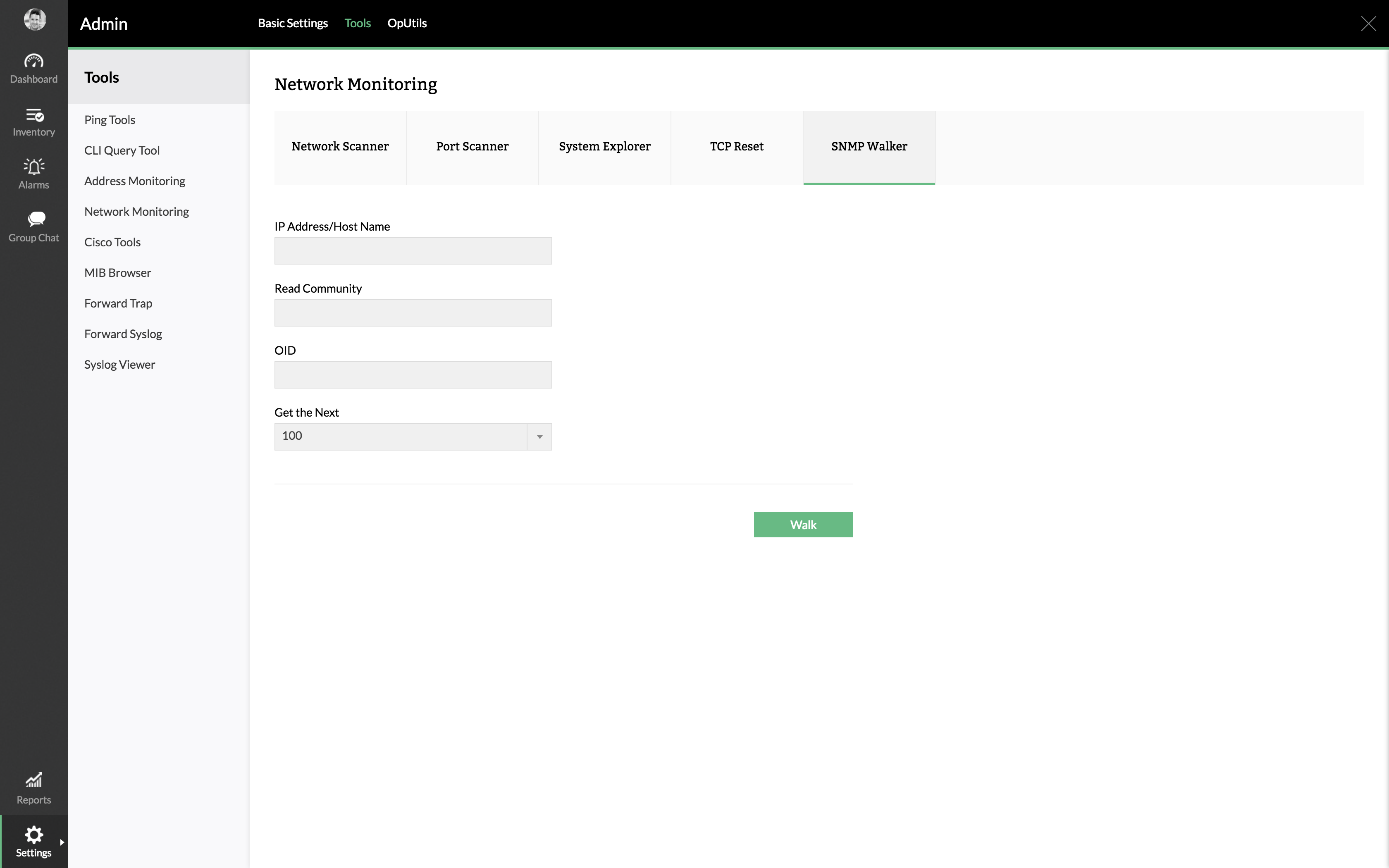Click the user profile avatar
Image resolution: width=1389 pixels, height=868 pixels.
tap(34, 19)
